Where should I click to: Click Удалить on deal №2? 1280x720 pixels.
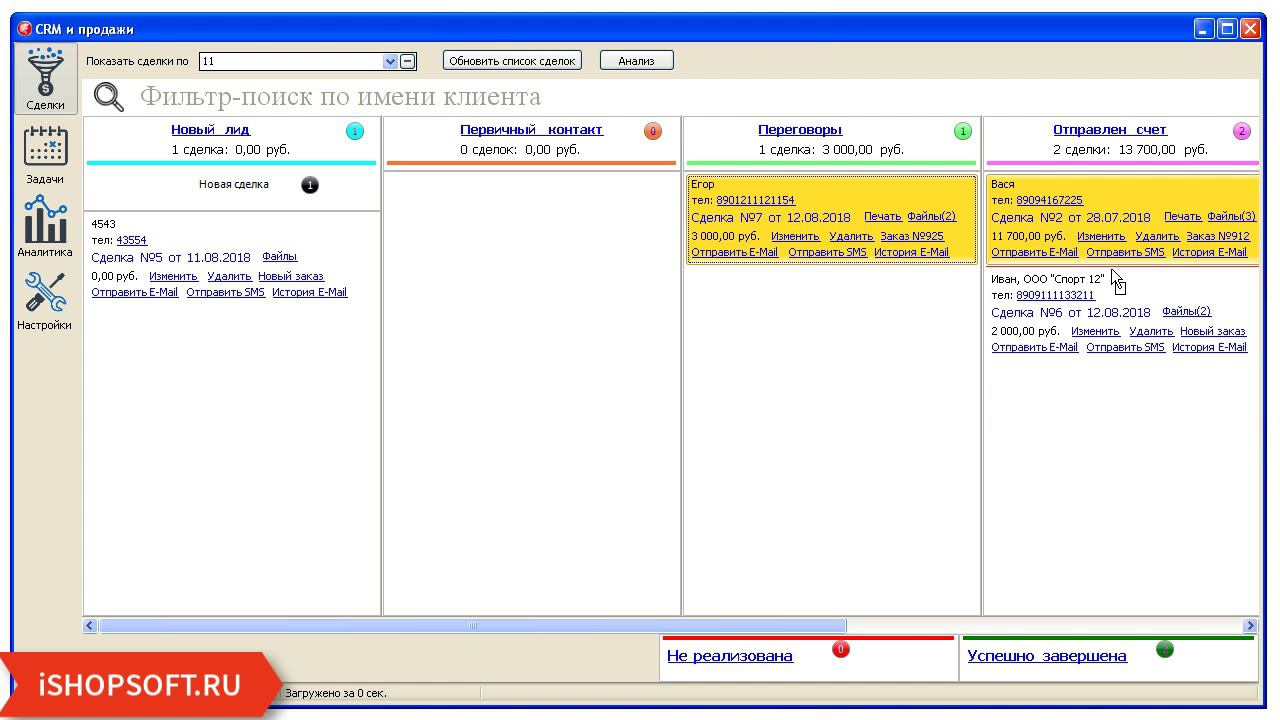point(1157,237)
